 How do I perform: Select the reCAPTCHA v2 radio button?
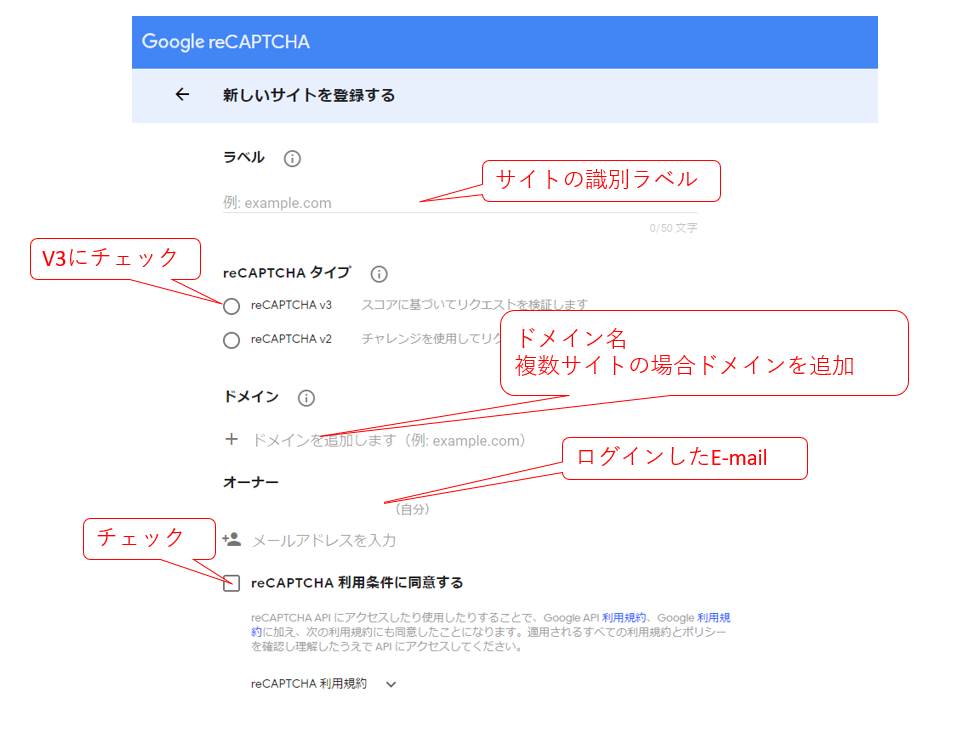[x=232, y=340]
